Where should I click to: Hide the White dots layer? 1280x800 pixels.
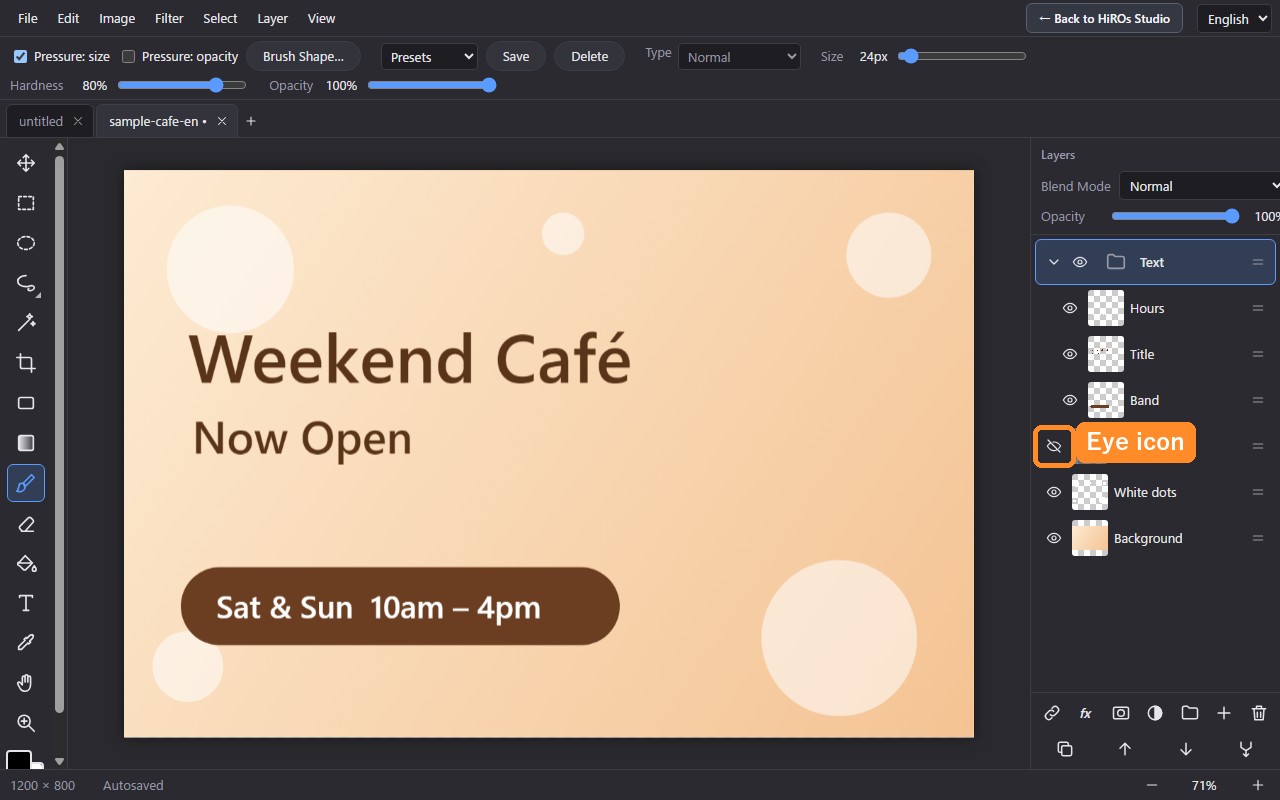(1053, 492)
